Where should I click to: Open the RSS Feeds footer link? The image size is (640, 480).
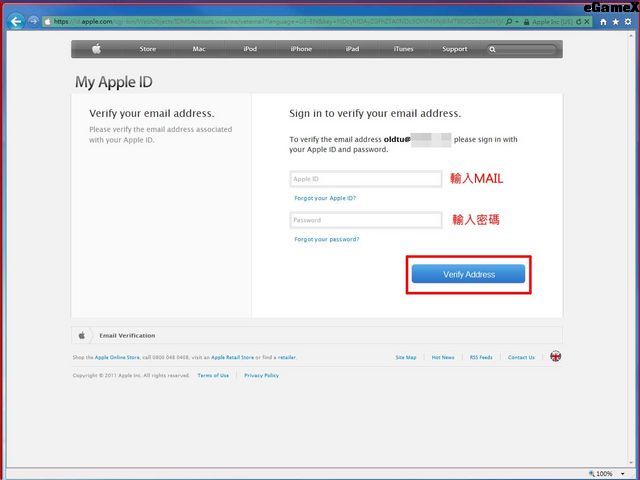(481, 357)
